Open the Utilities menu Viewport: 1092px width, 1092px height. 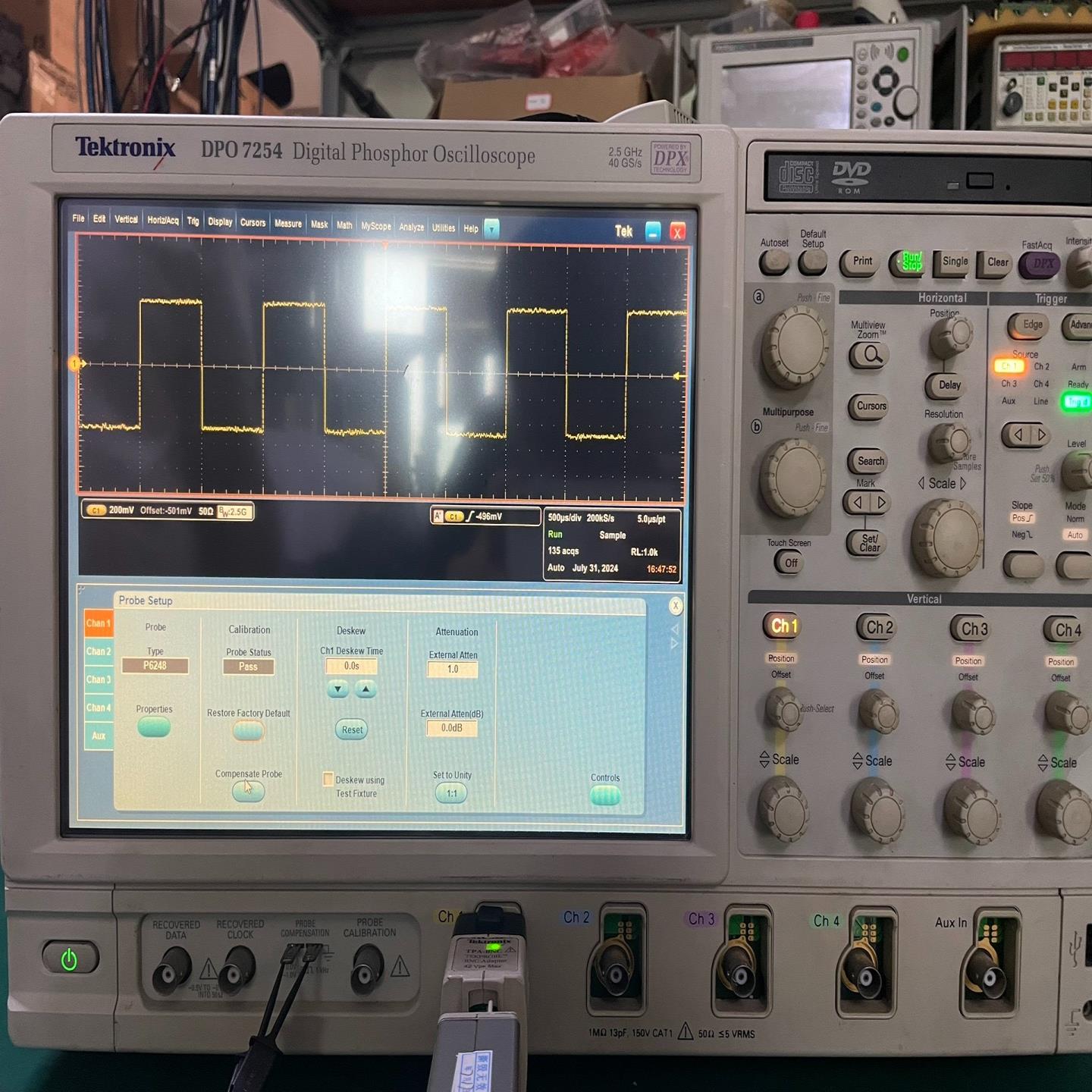click(444, 227)
